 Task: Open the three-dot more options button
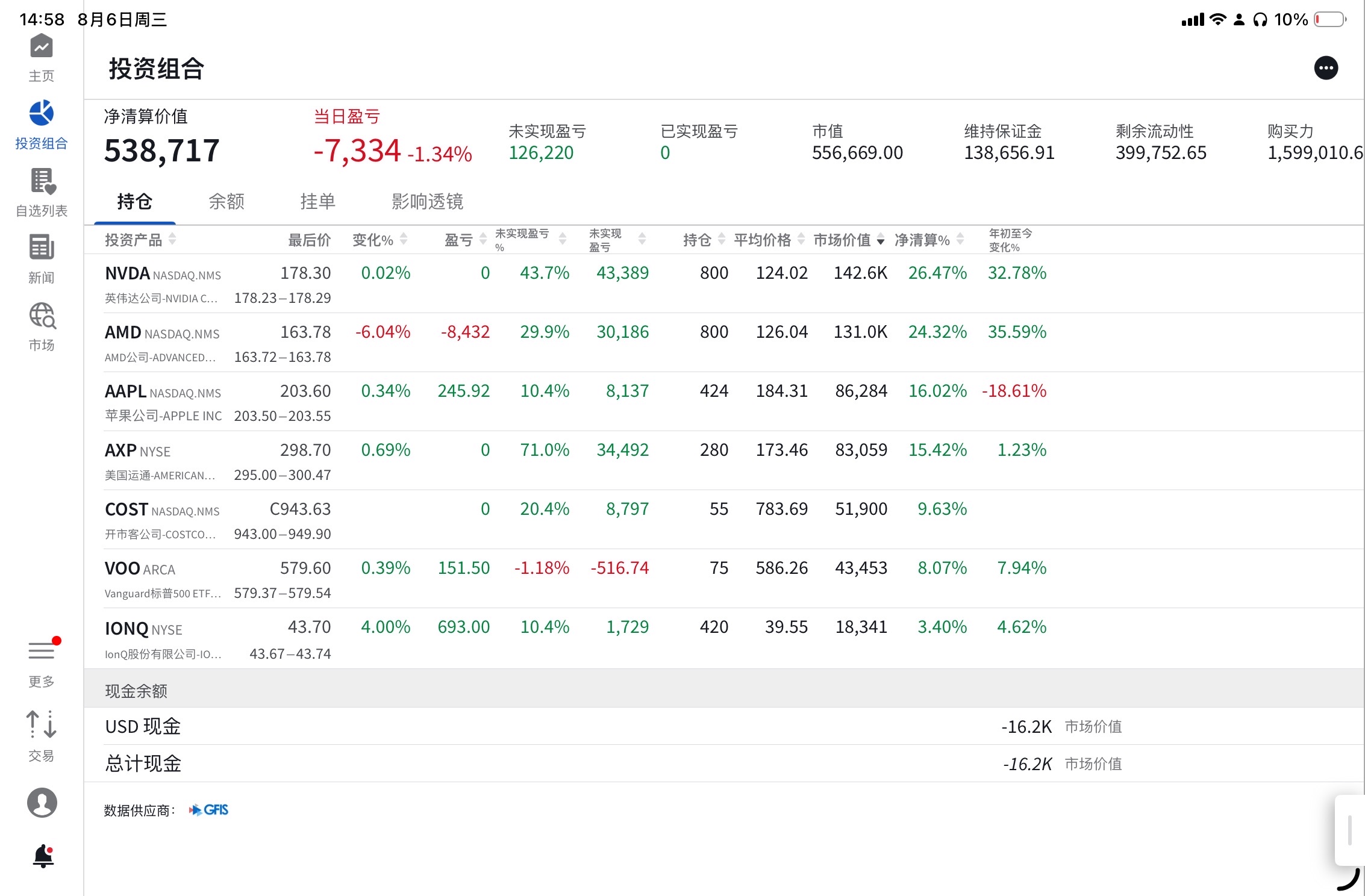(x=1326, y=68)
